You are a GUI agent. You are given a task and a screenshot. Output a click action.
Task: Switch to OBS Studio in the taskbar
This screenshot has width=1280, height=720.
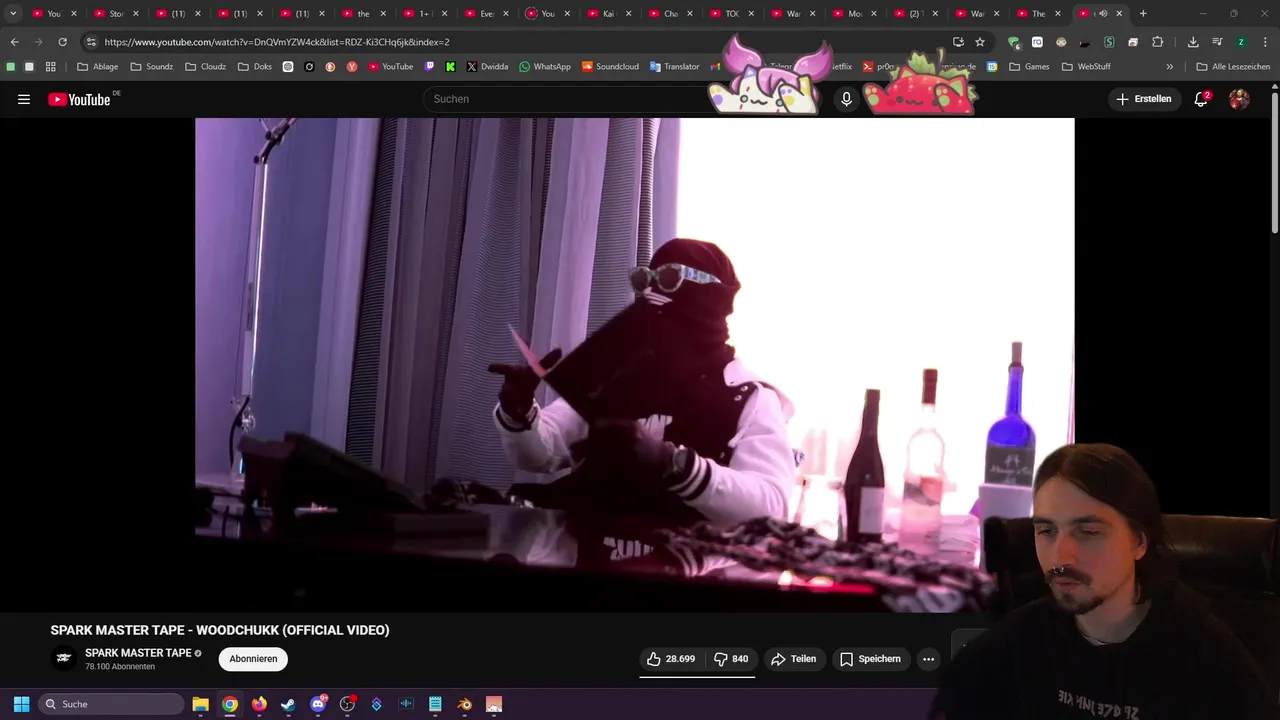347,704
